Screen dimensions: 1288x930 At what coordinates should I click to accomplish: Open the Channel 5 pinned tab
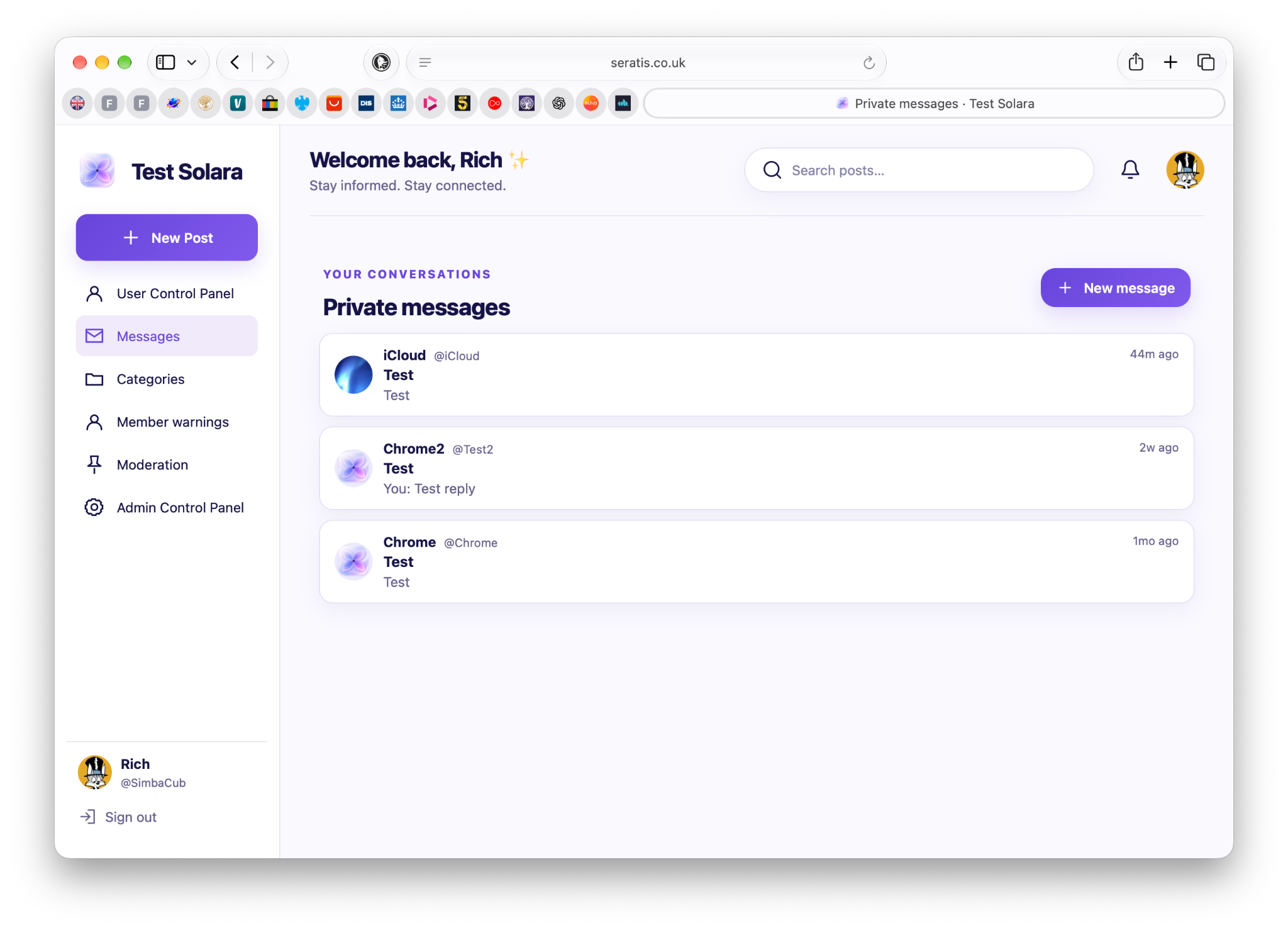[462, 103]
